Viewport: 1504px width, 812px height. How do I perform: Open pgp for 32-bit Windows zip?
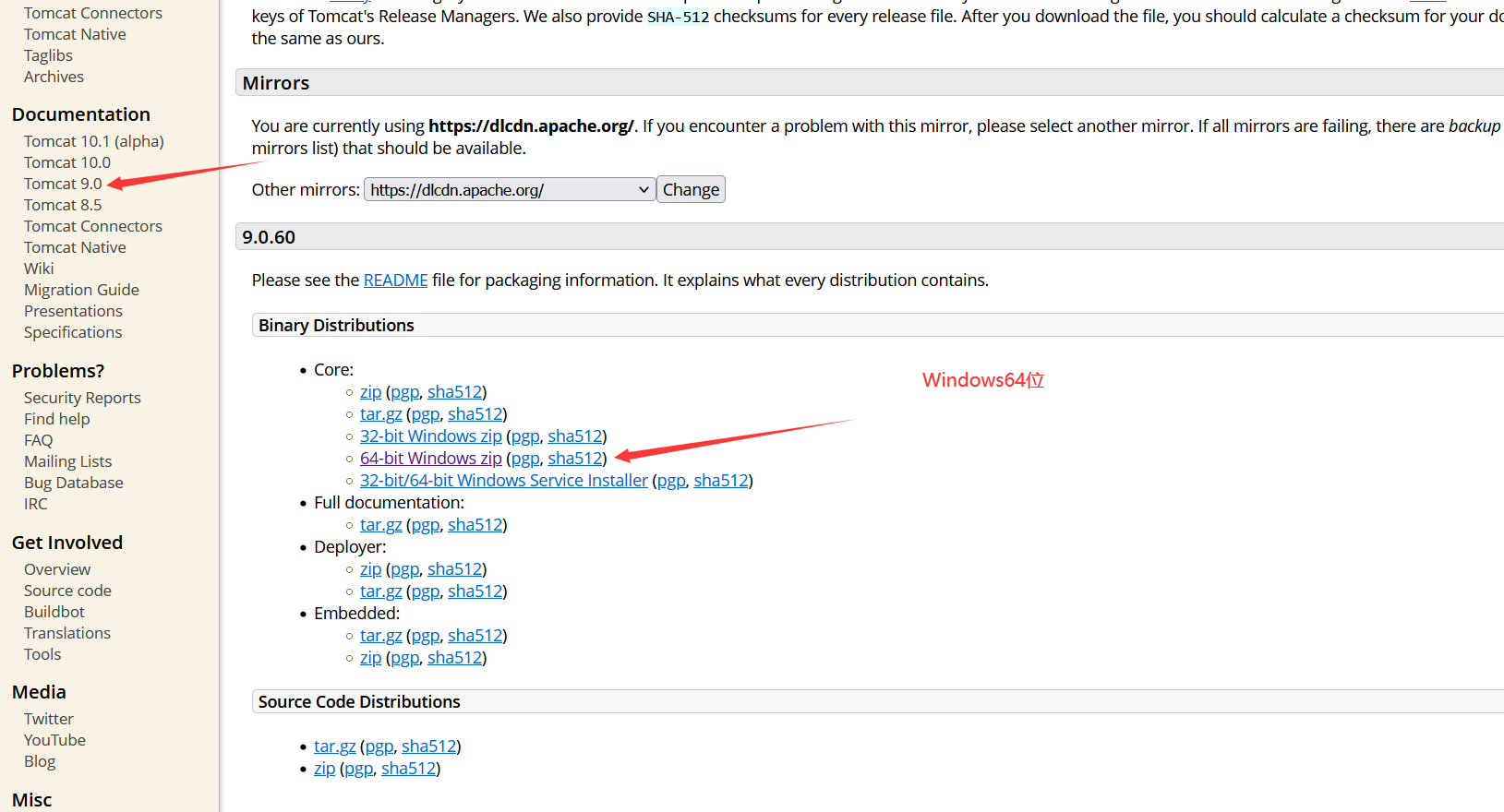525,436
